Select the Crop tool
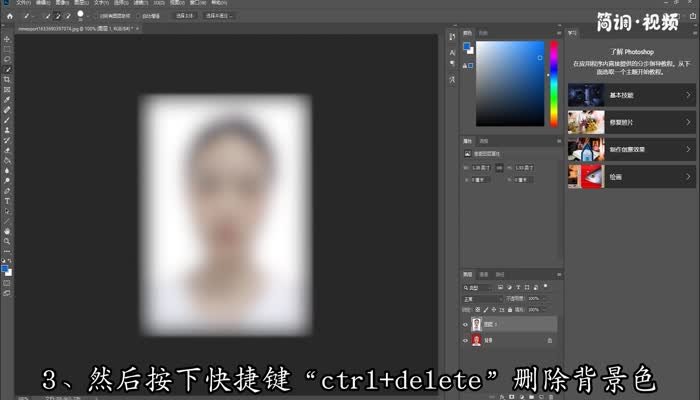The height and width of the screenshot is (400, 700). click(x=7, y=79)
